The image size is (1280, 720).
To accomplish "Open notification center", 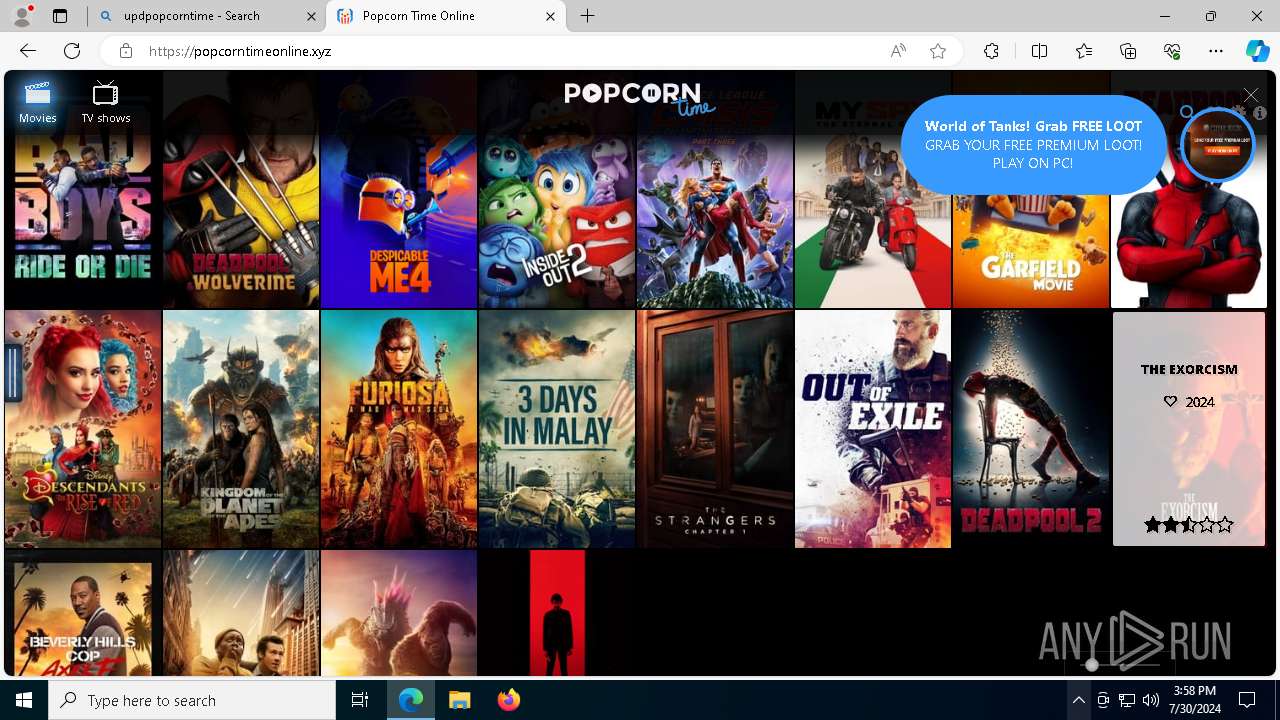I will pos(1248,700).
